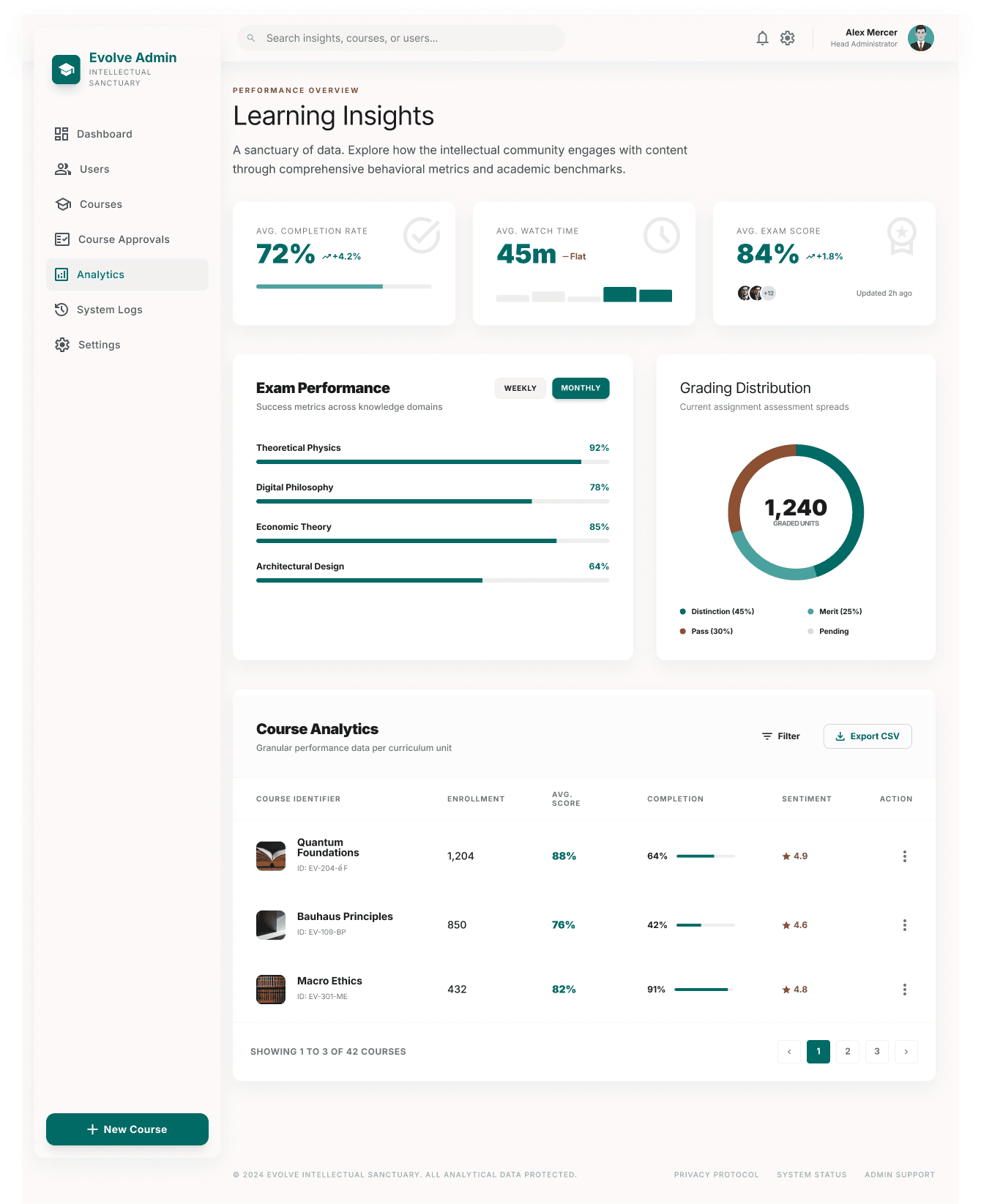This screenshot has width=981, height=1204.
Task: Open action menu for Quantum Foundations row
Action: pyautogui.click(x=904, y=856)
